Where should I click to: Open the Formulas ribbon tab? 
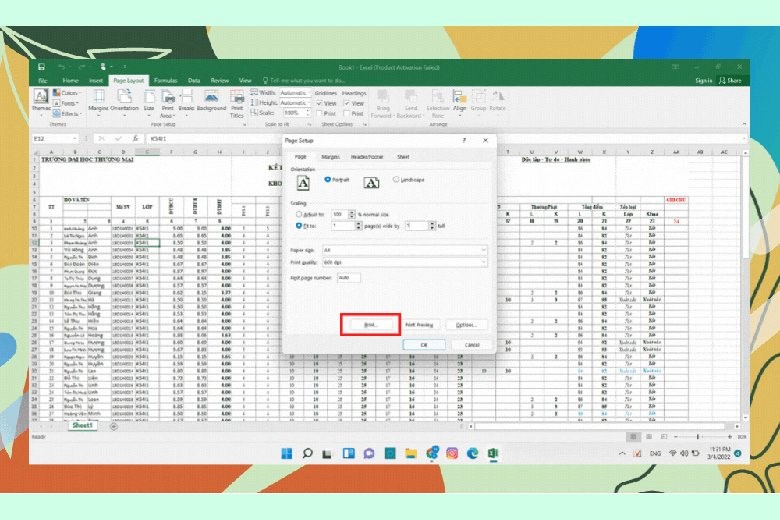tap(166, 80)
